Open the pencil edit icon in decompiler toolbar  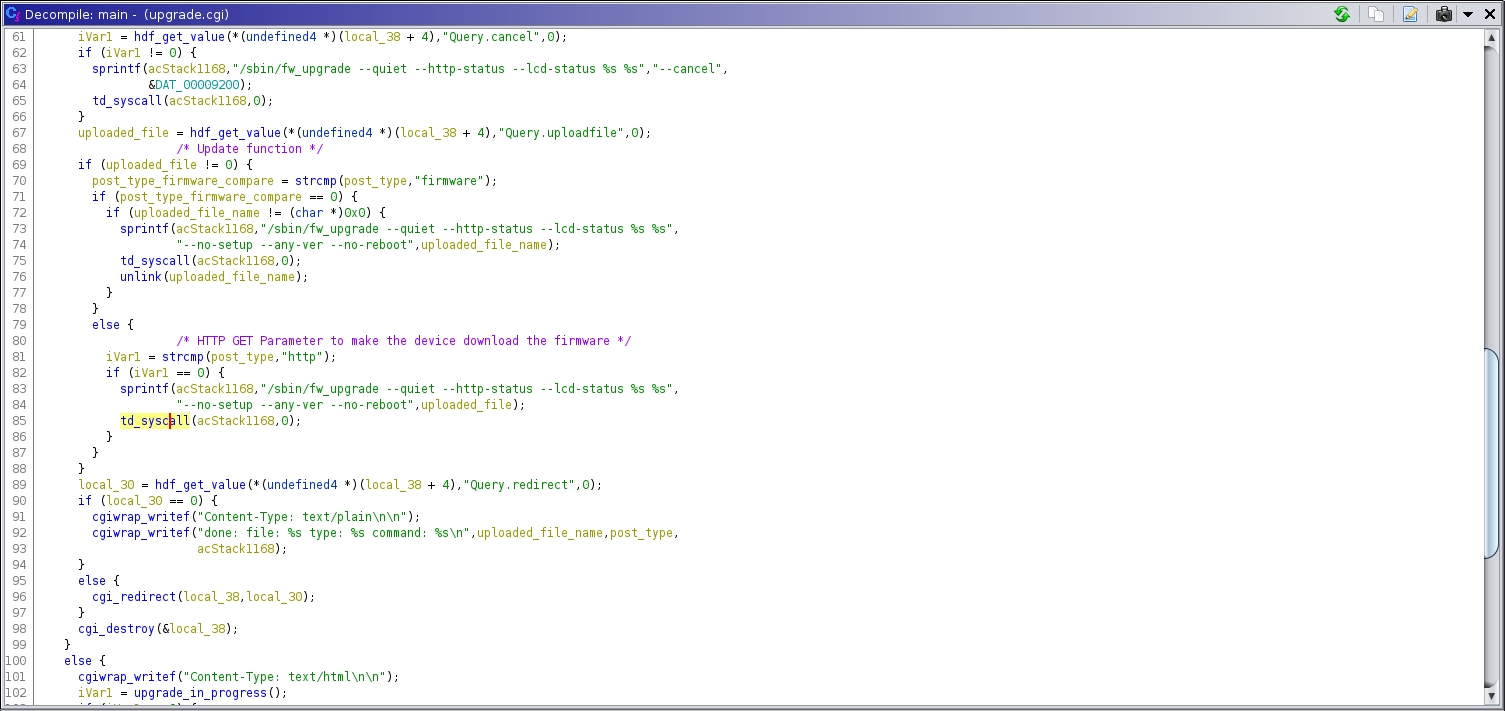pyautogui.click(x=1410, y=14)
